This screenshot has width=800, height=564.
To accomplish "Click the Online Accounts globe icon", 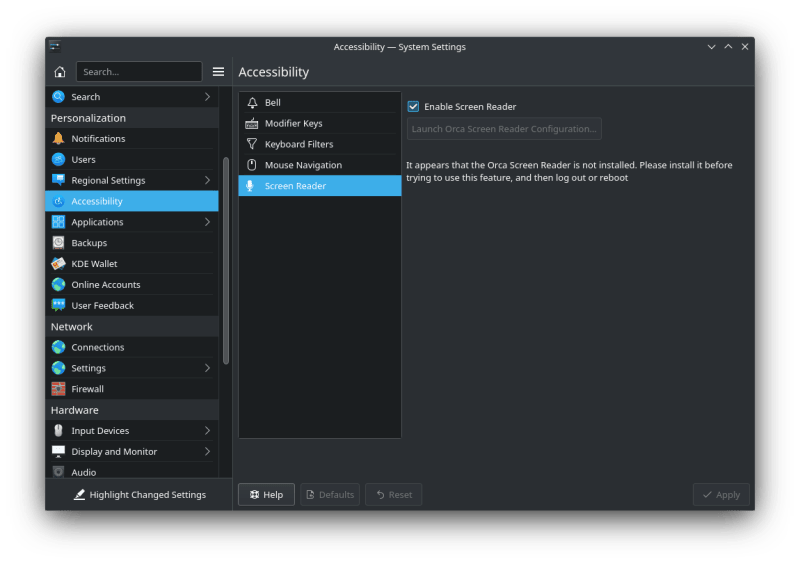I will [x=59, y=285].
